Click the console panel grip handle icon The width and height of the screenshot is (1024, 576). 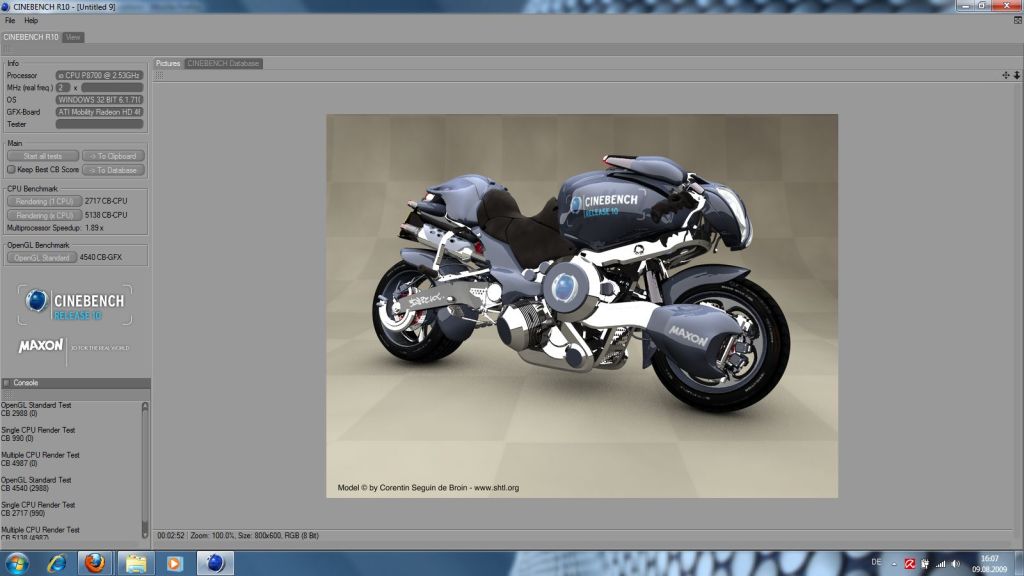(7, 394)
